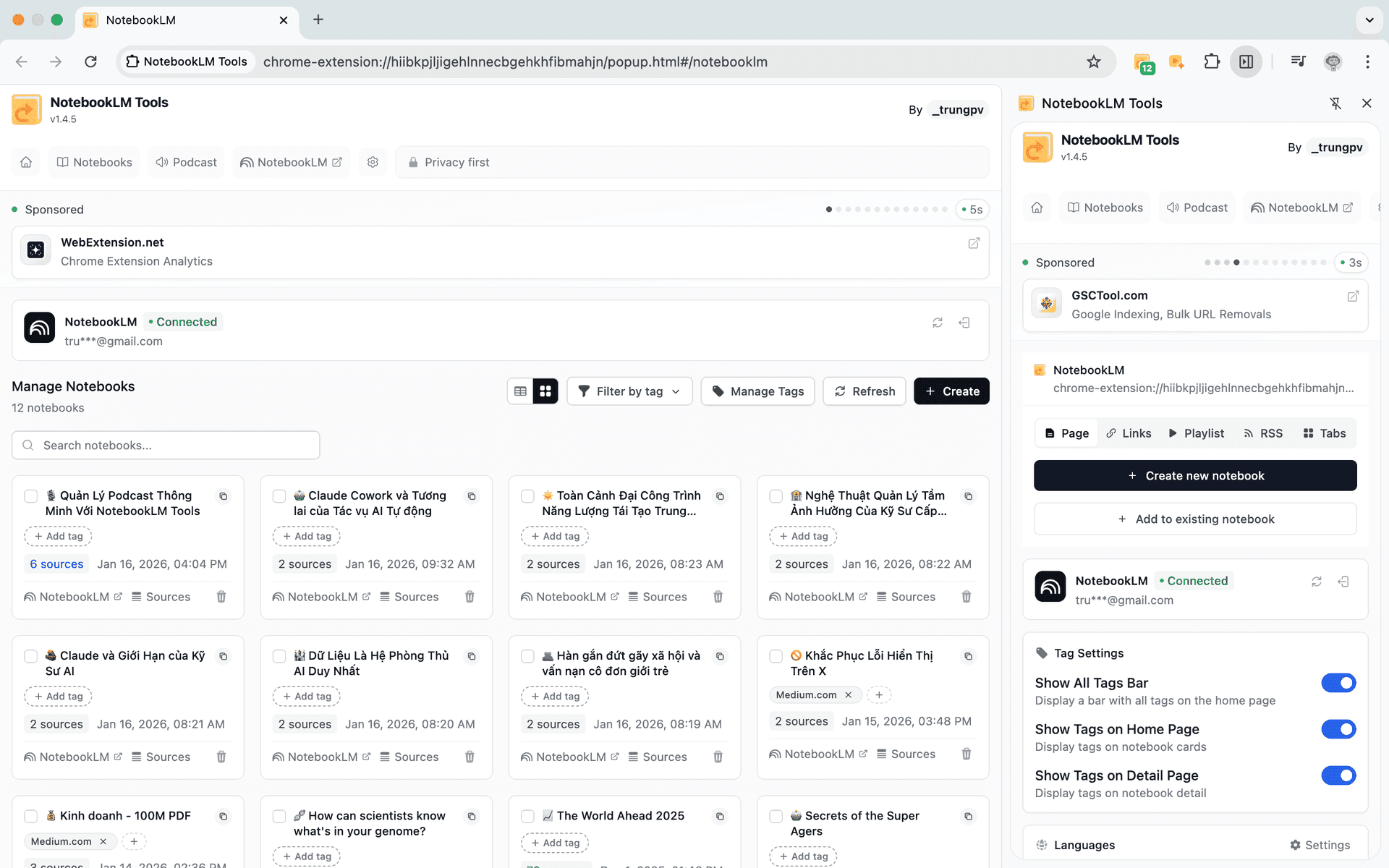Open a new browser tab
This screenshot has height=868, width=1389.
click(318, 20)
